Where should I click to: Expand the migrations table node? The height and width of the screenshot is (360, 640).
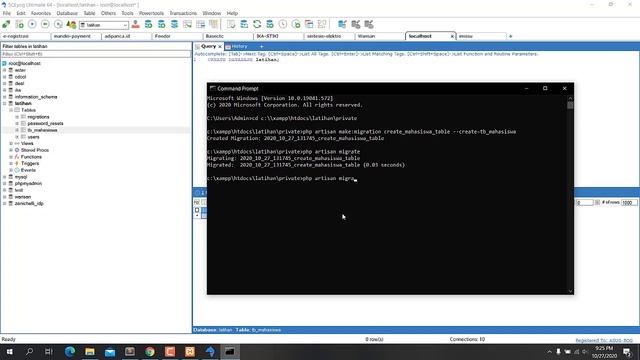(x=17, y=117)
